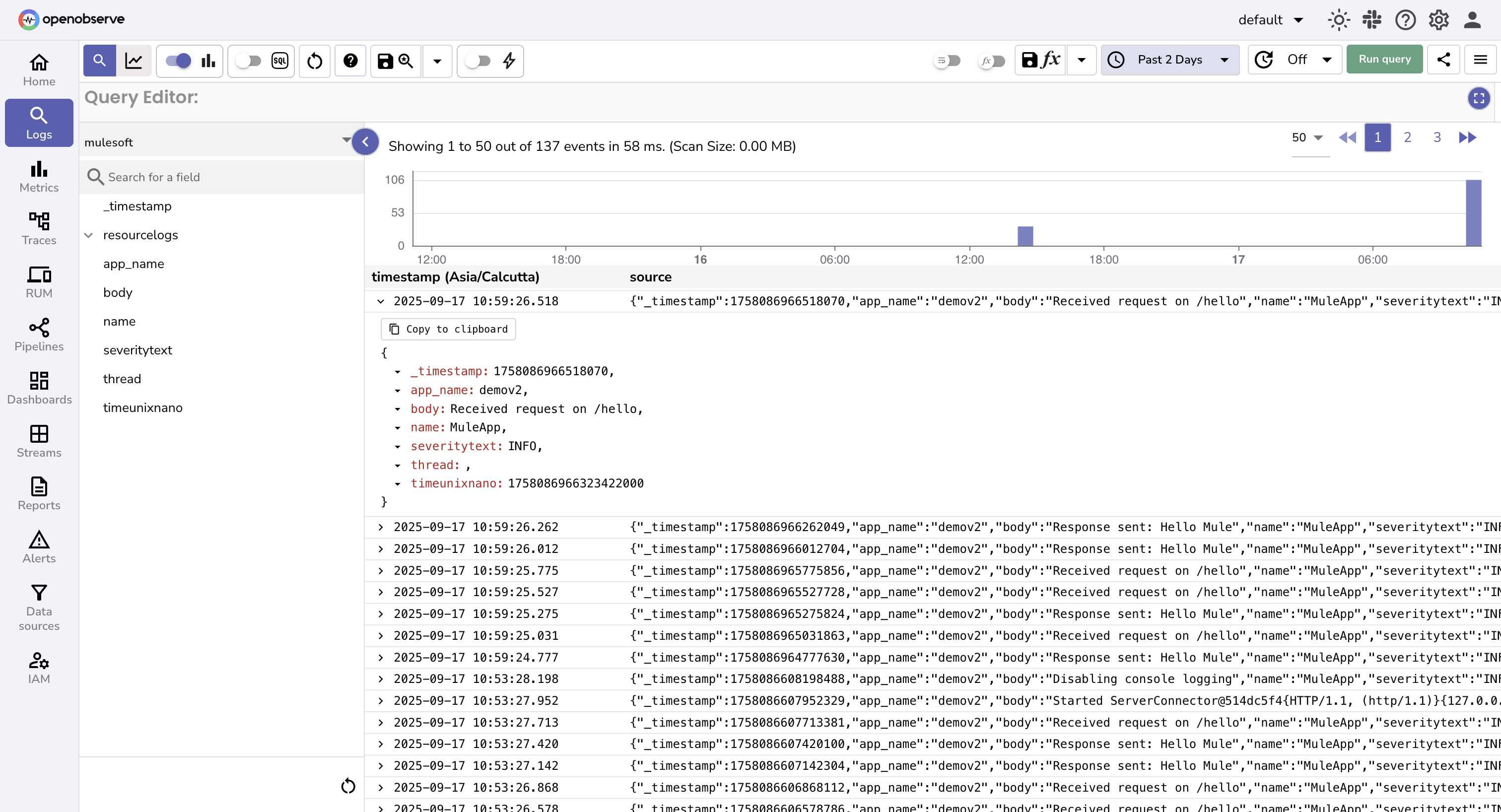The image size is (1501, 812).
Task: Click Copy to clipboard for the log entry
Action: coord(448,329)
